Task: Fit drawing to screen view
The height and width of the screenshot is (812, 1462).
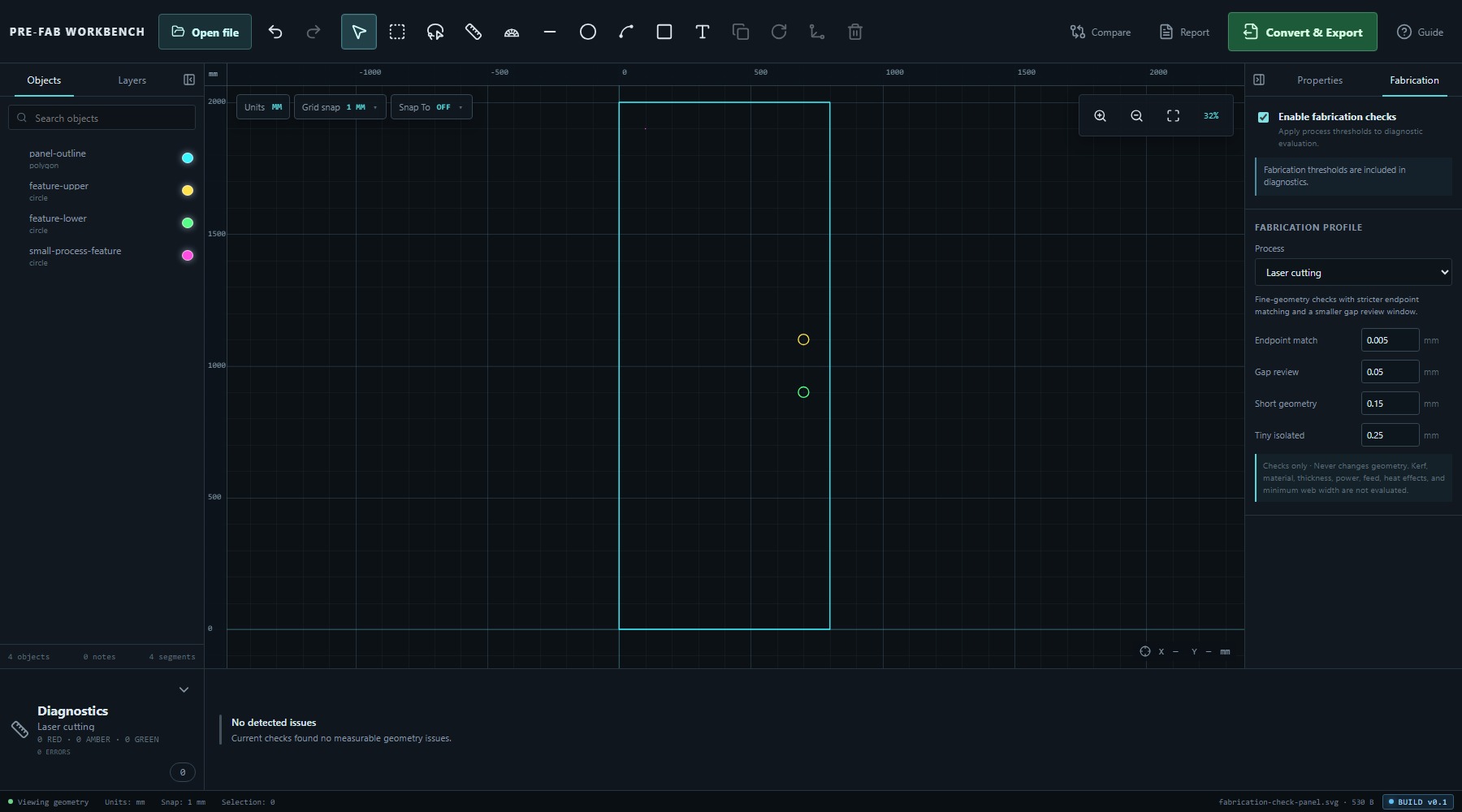Action: coord(1174,116)
